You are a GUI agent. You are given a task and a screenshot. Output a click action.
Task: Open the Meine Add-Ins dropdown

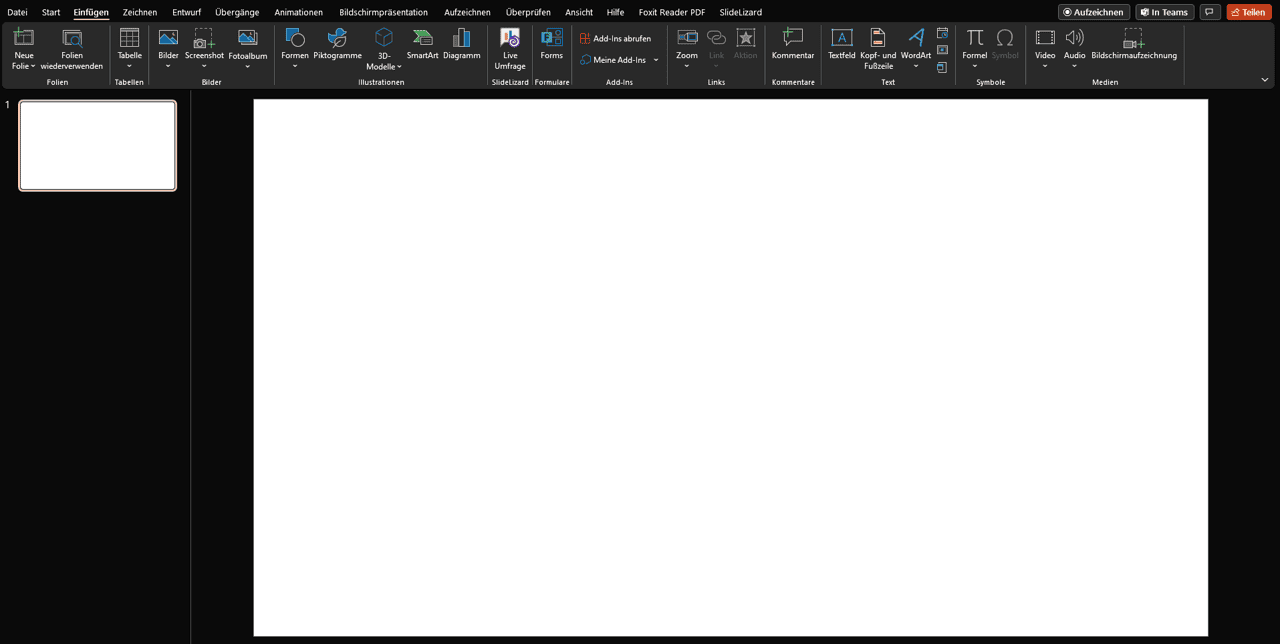[656, 60]
